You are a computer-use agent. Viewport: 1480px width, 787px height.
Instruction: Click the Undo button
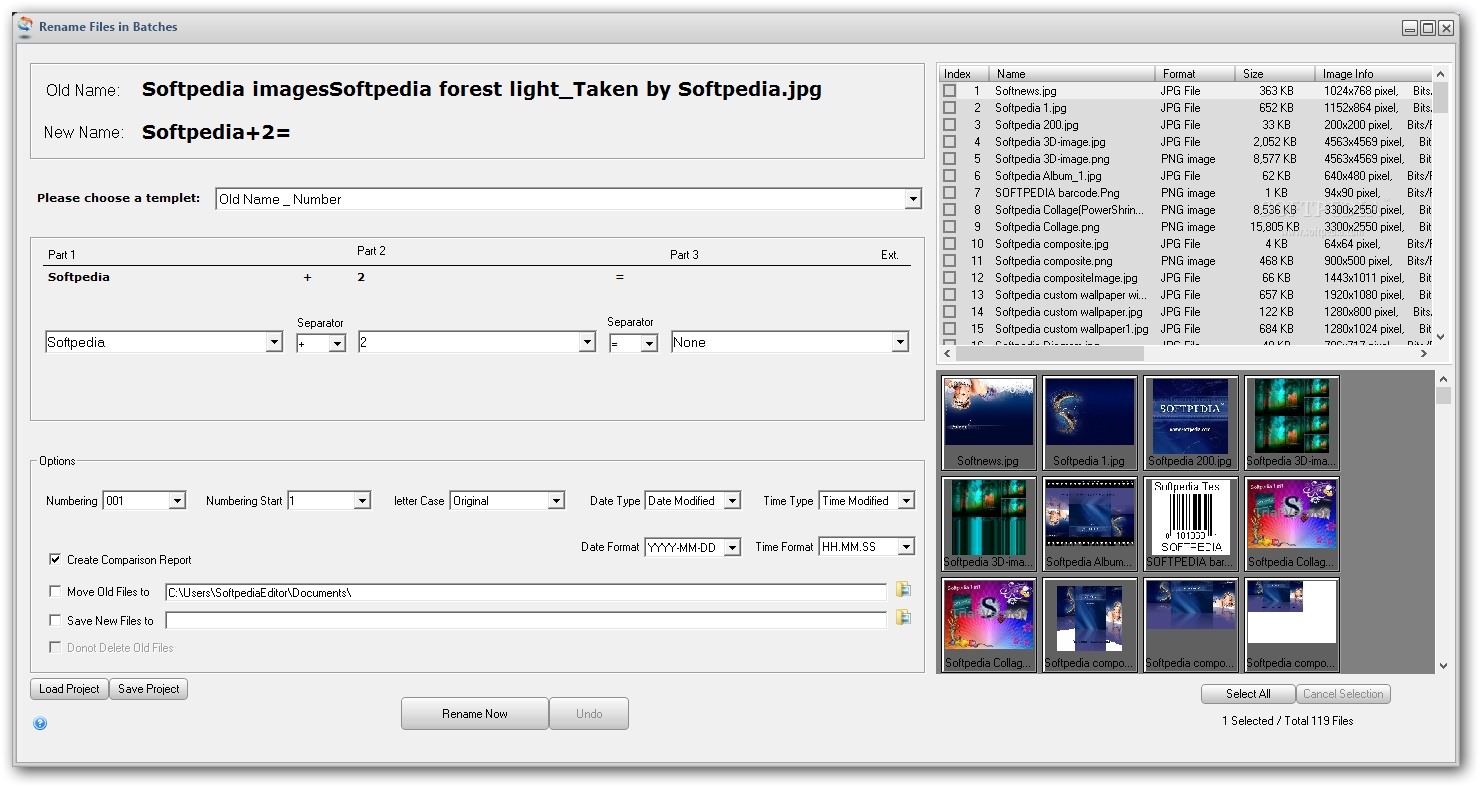[x=589, y=714]
